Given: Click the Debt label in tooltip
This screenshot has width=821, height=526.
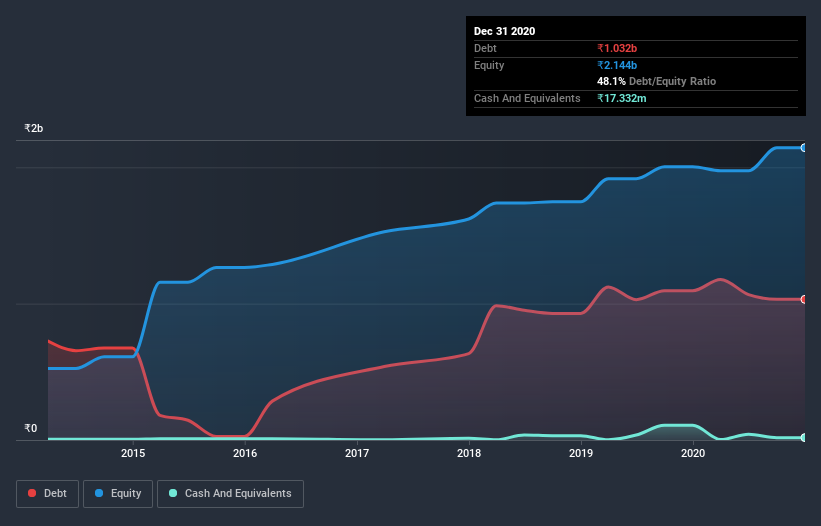Looking at the screenshot, I should click(485, 48).
